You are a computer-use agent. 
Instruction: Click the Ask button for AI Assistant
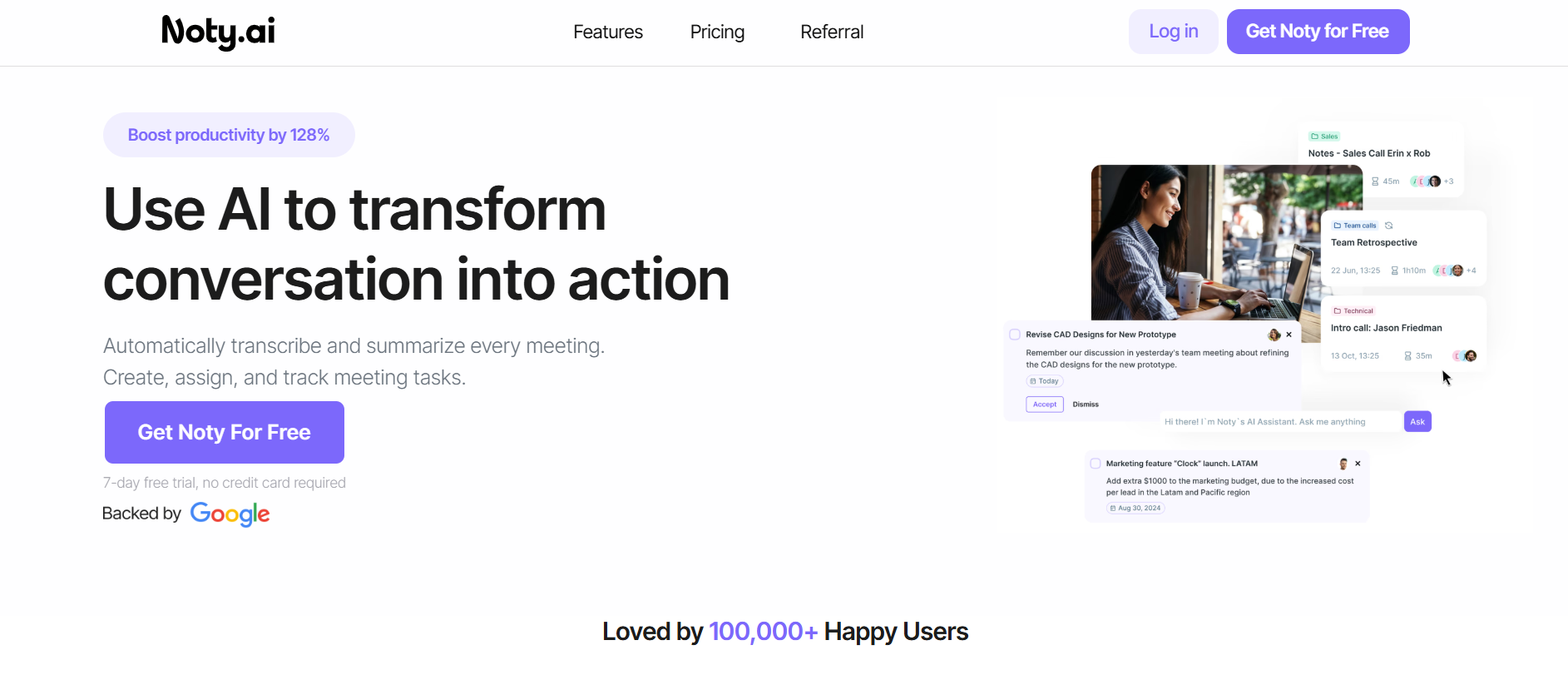click(x=1417, y=422)
